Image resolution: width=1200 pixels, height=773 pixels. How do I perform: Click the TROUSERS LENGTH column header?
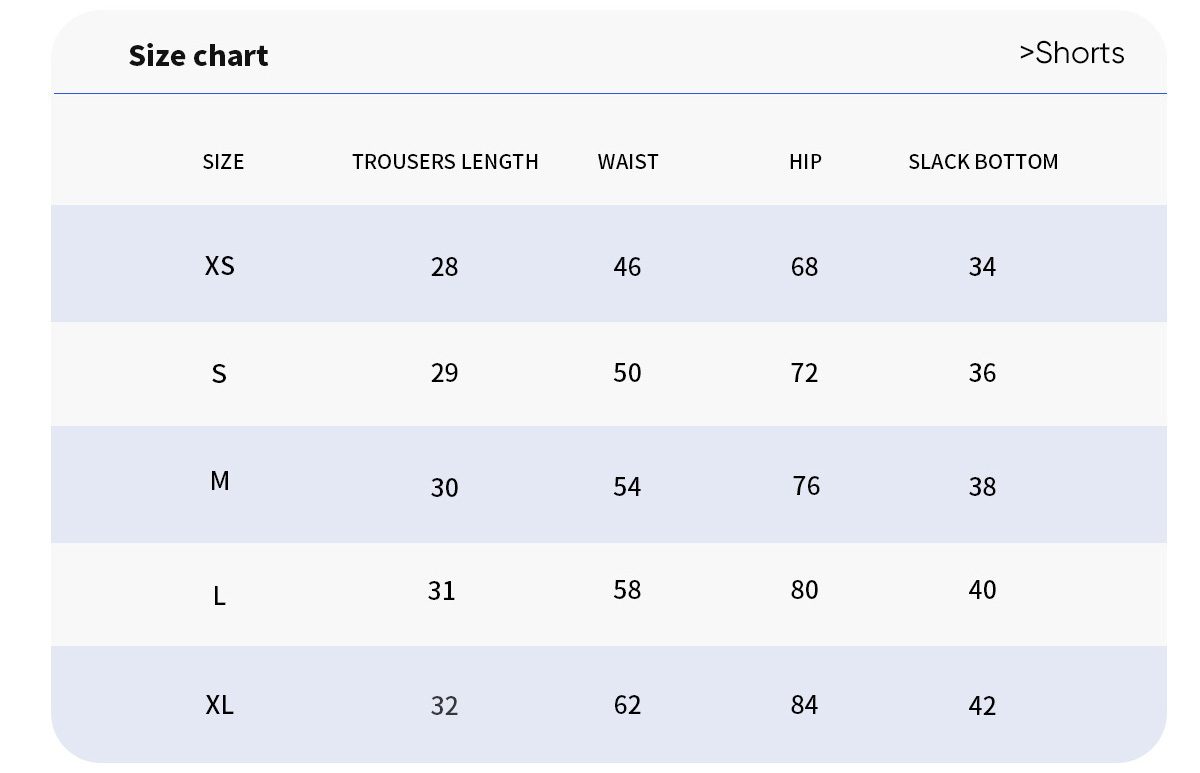[x=445, y=162]
